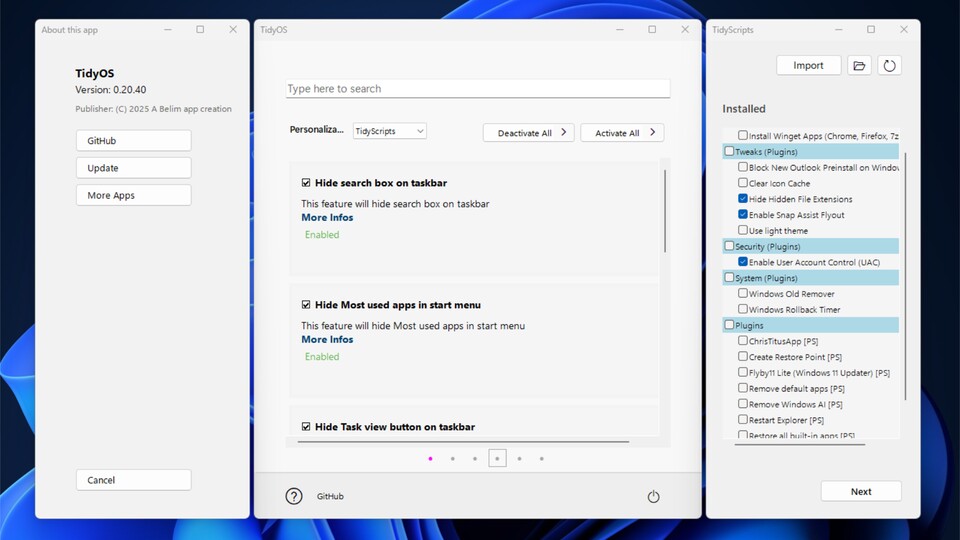Click GitHub button in About this app
The image size is (960, 540).
click(x=133, y=141)
